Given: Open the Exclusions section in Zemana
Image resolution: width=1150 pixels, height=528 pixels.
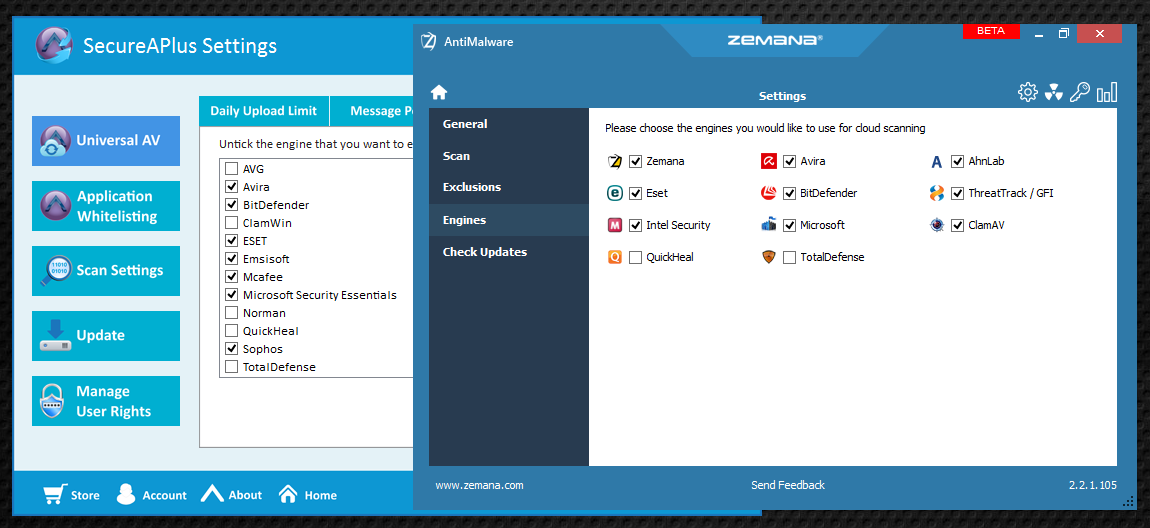Looking at the screenshot, I should pyautogui.click(x=509, y=187).
